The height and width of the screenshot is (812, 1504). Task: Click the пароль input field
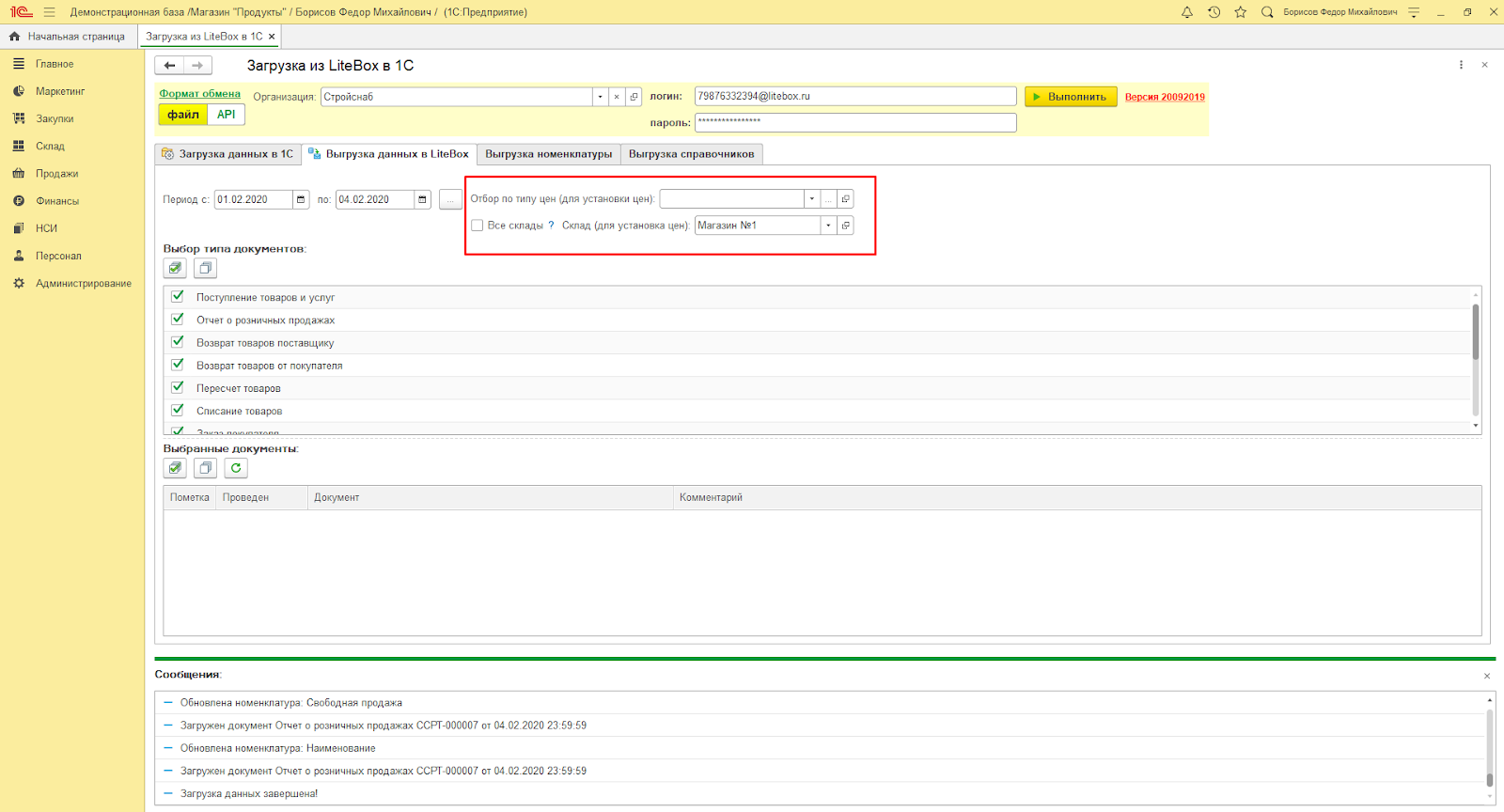(x=855, y=122)
